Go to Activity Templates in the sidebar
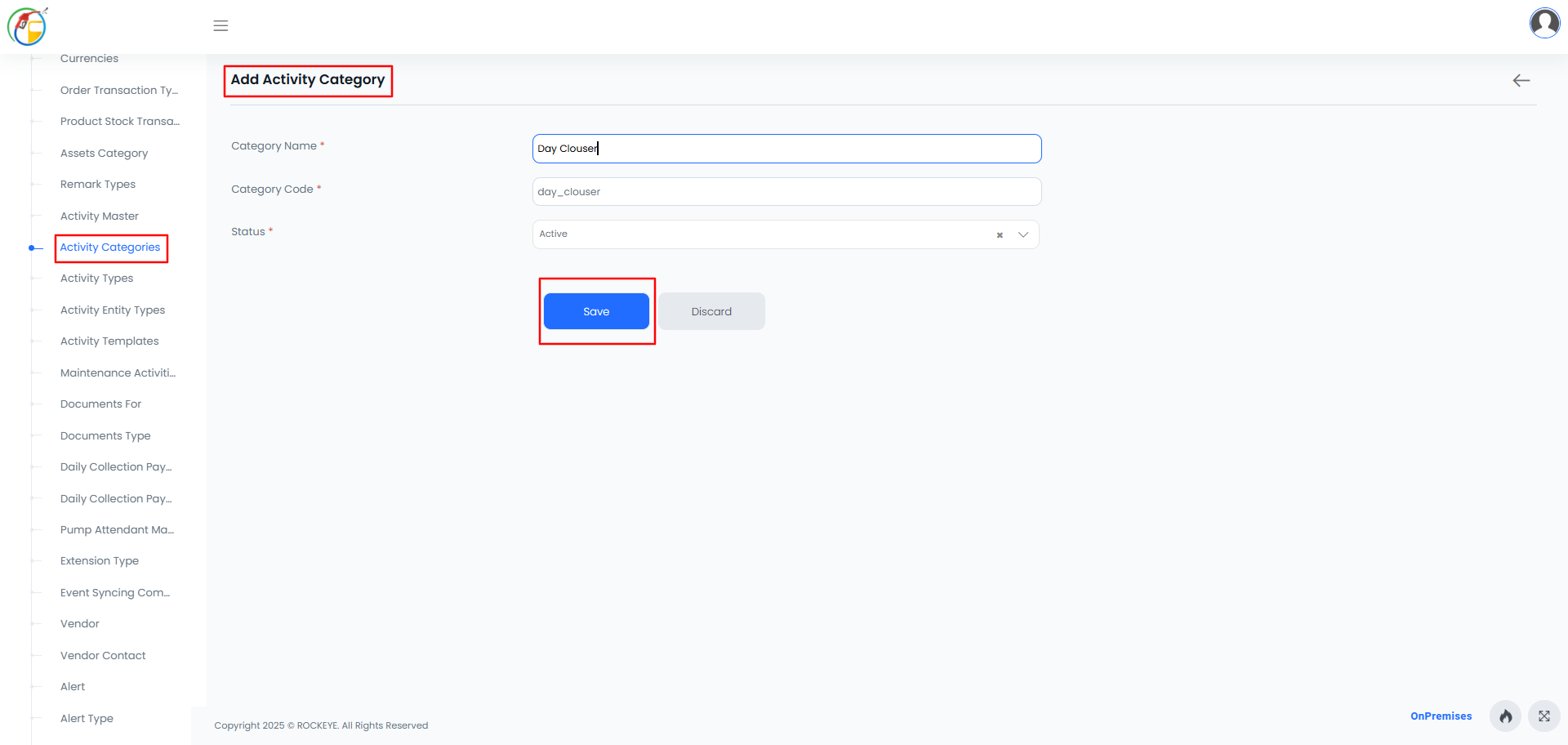 109,341
